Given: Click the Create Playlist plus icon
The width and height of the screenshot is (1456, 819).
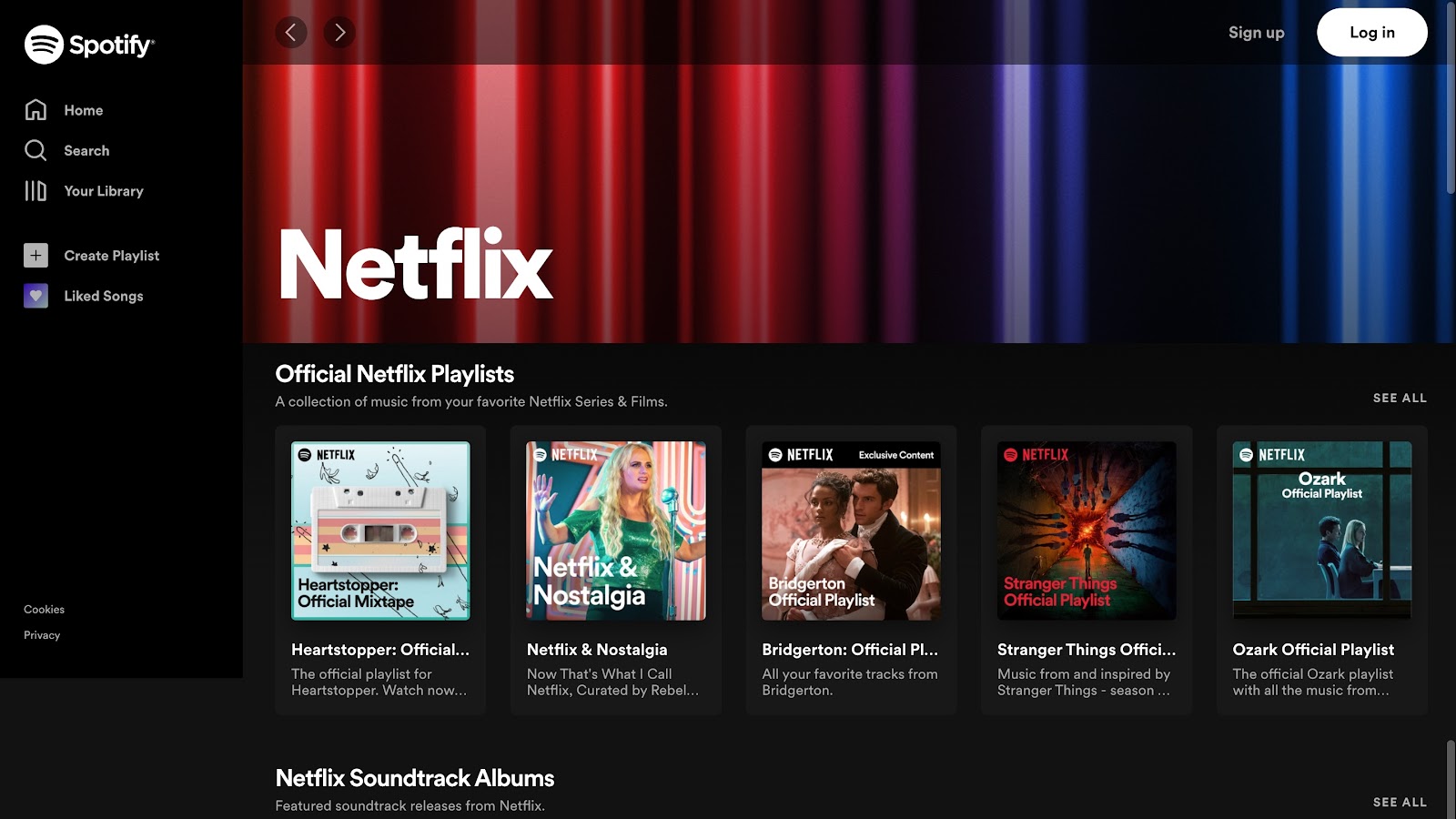Looking at the screenshot, I should (35, 256).
